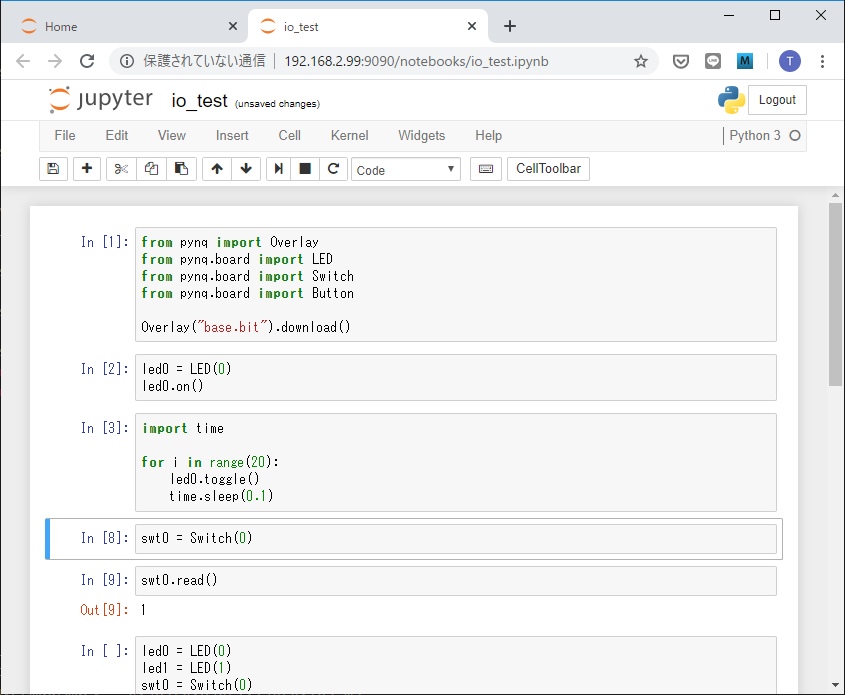Open the cell type Code dropdown
This screenshot has width=845, height=695.
405,170
